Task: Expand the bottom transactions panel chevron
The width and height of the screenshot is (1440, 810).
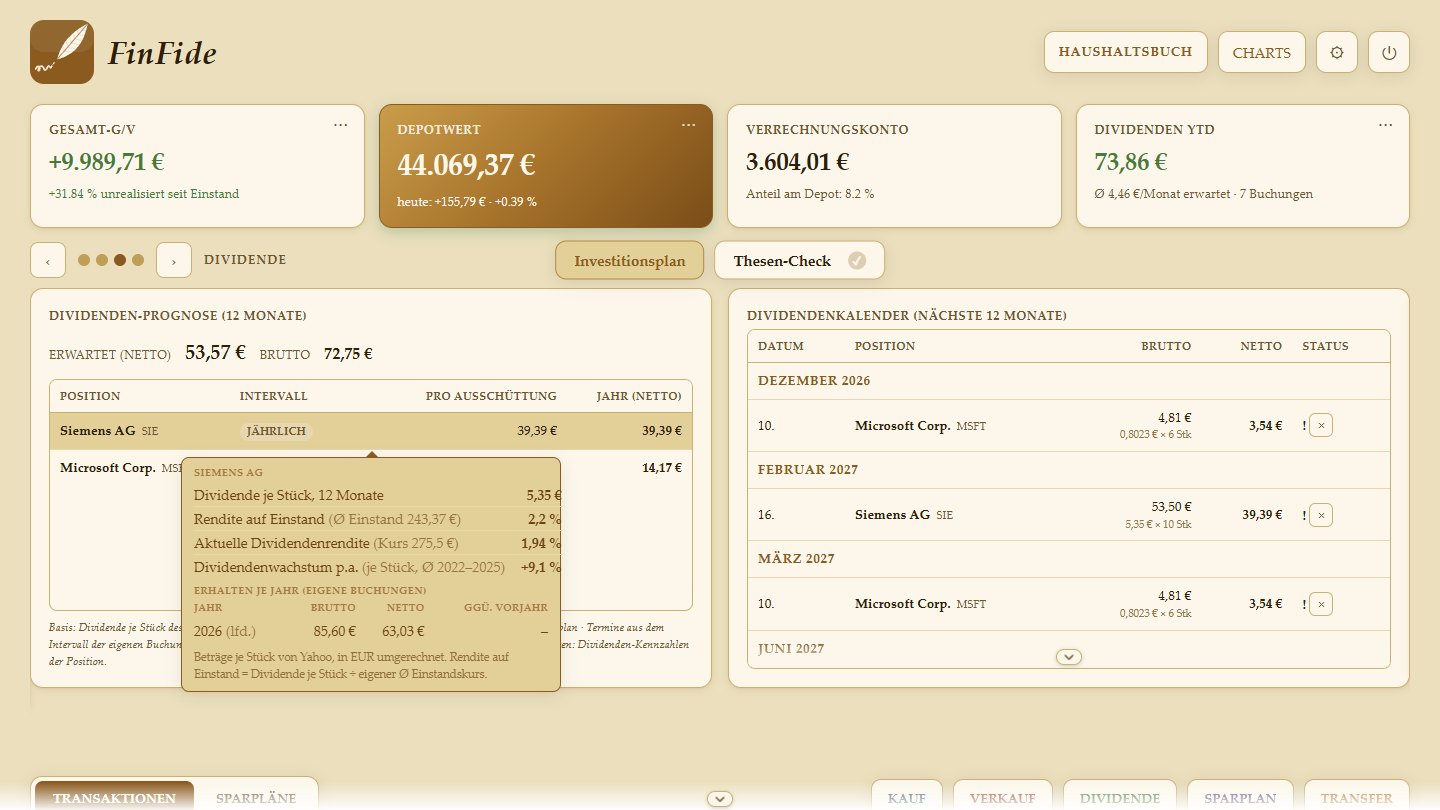Action: (720, 798)
